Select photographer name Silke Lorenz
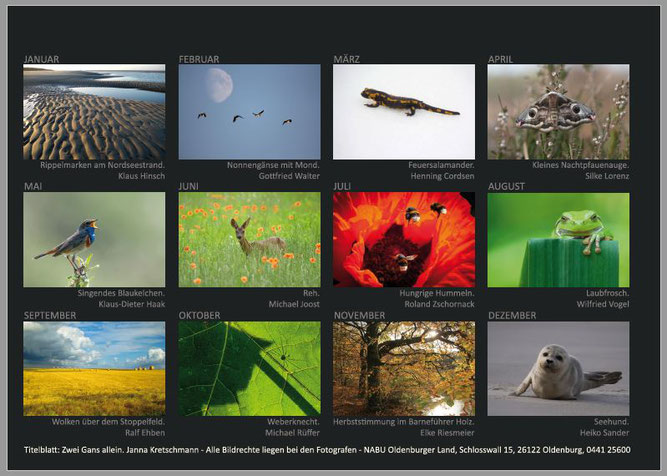This screenshot has height=476, width=667. point(607,176)
